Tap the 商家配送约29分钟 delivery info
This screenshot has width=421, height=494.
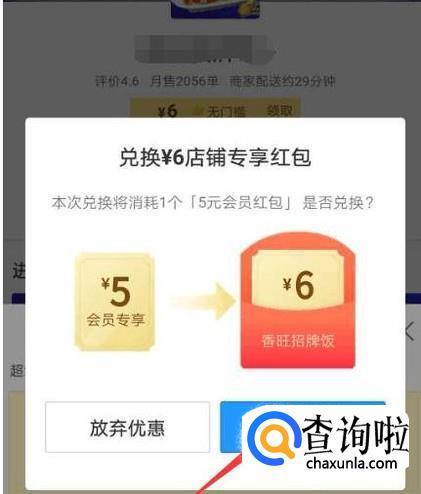[x=282, y=81]
